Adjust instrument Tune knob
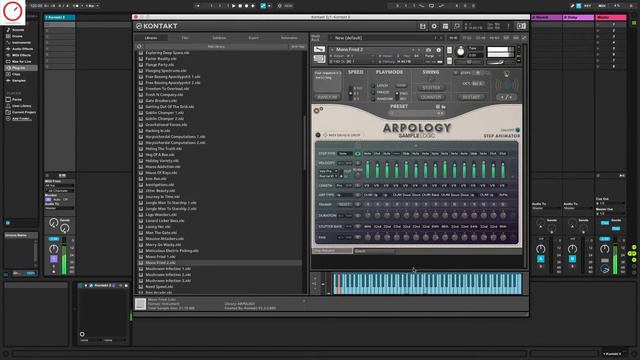The image size is (640, 360). 460,52
